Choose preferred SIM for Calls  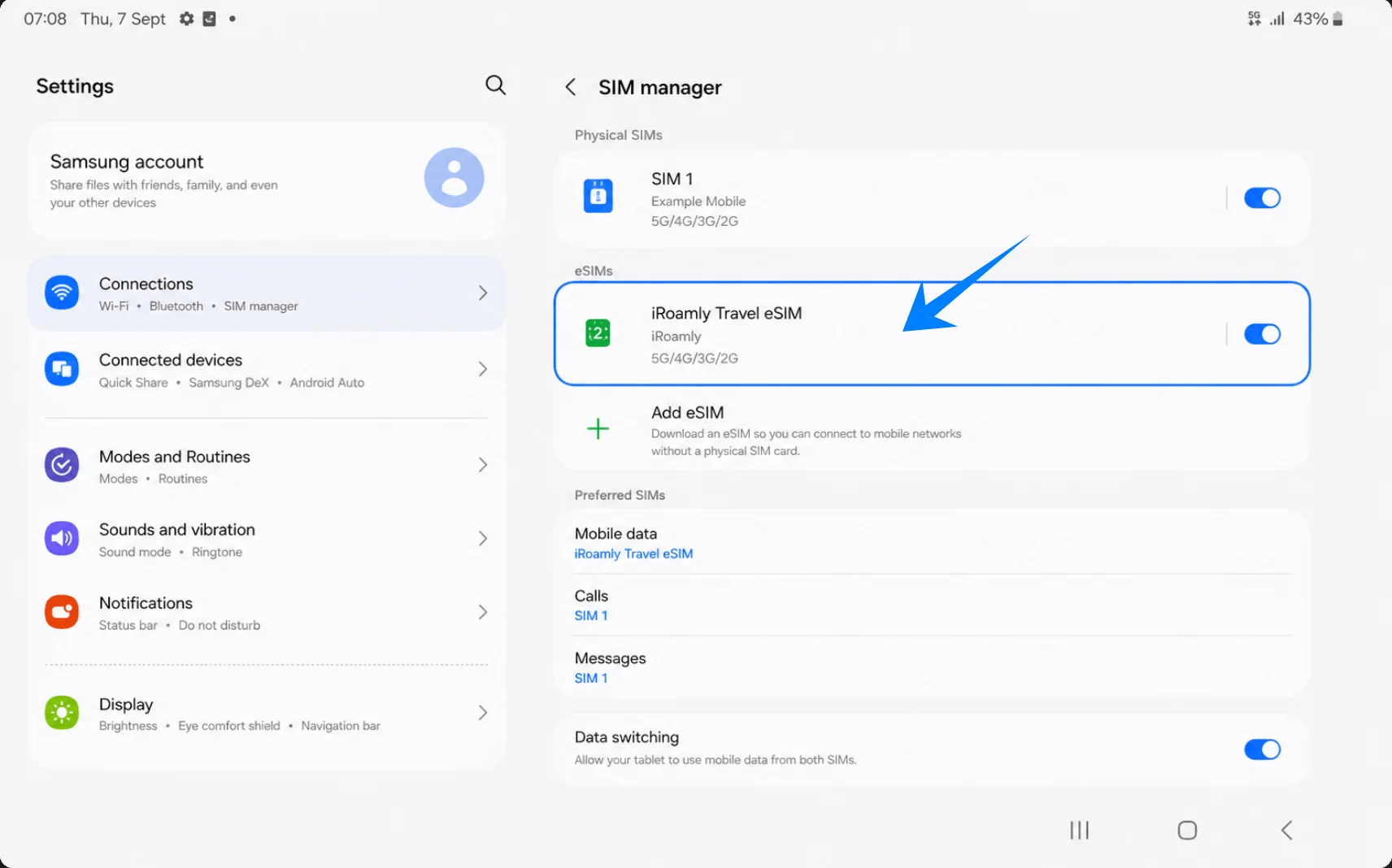click(932, 605)
